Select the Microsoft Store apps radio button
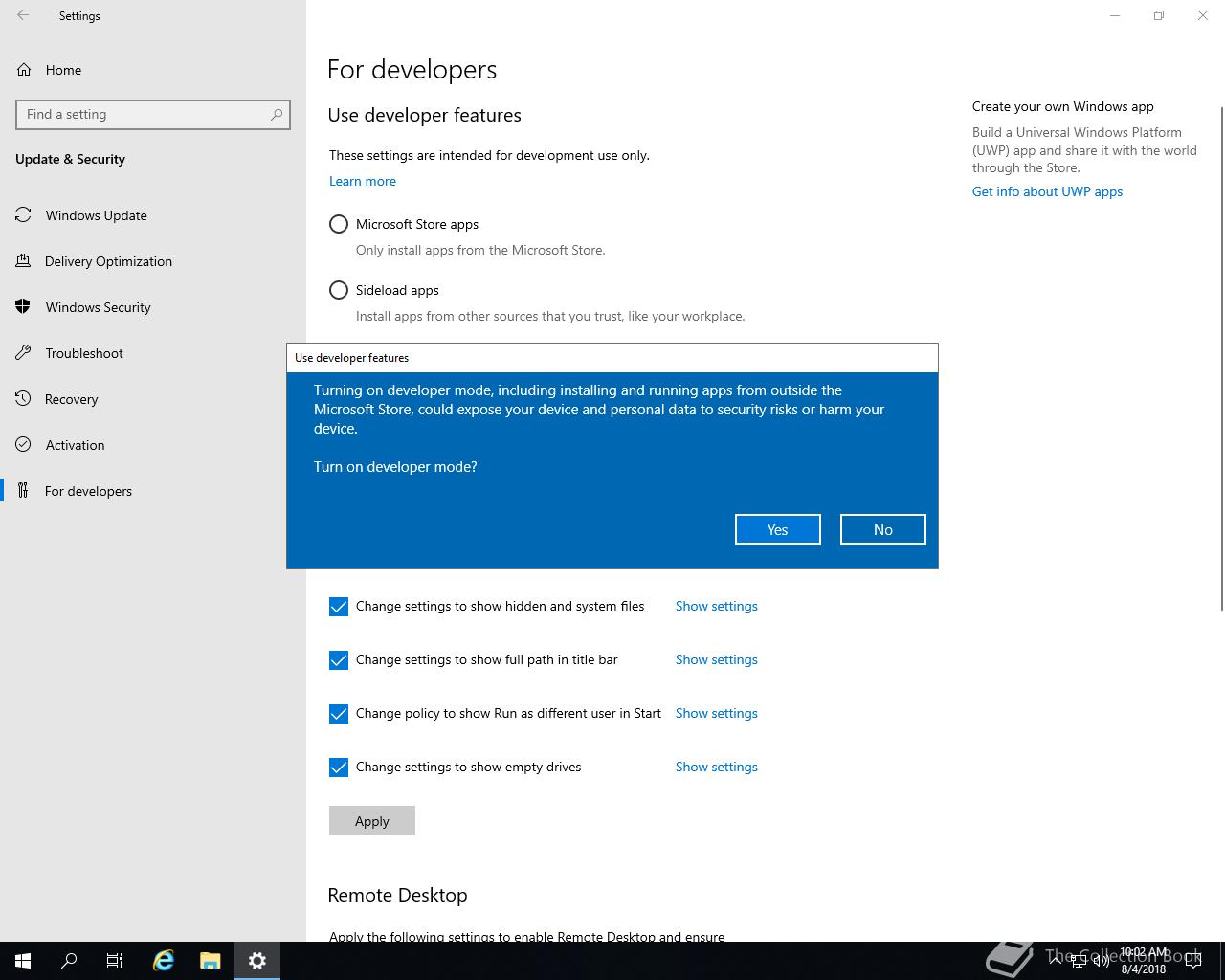Screen dimensions: 1225x980 pyautogui.click(x=339, y=224)
